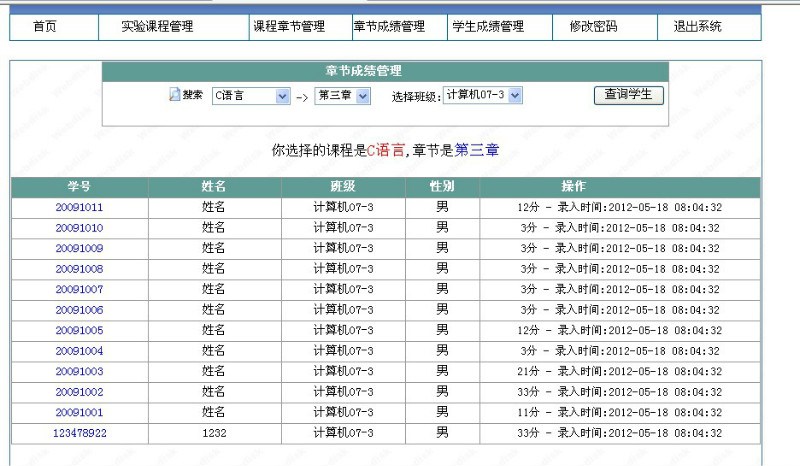The image size is (800, 466).
Task: Open the 第三章 chapter dropdown
Action: click(x=343, y=96)
